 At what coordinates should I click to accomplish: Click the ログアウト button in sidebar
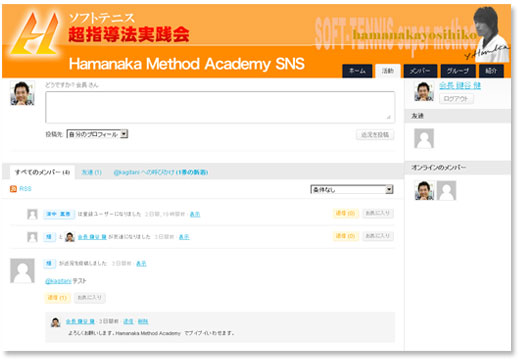pyautogui.click(x=456, y=99)
